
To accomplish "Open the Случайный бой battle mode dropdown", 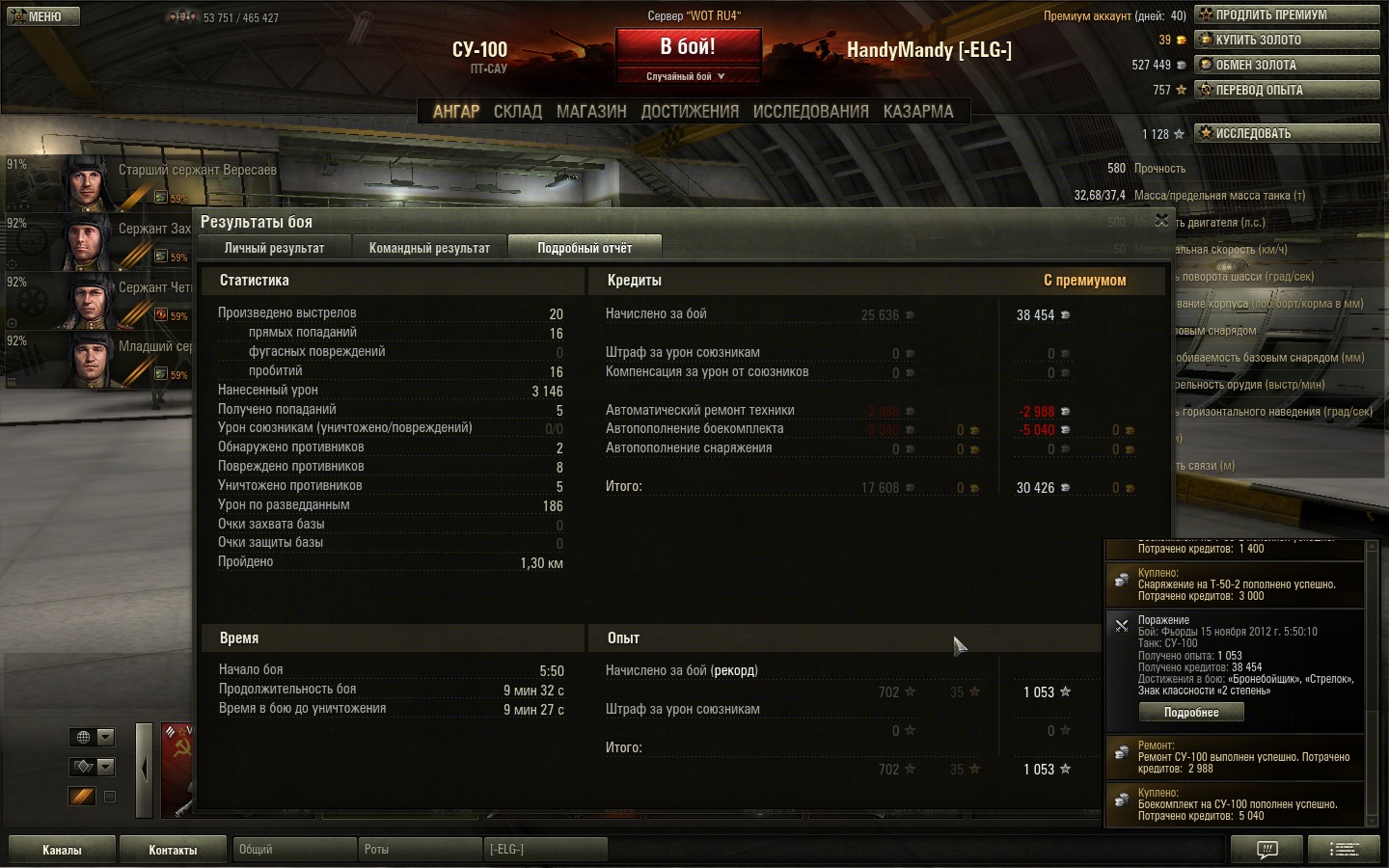I will pyautogui.click(x=687, y=76).
